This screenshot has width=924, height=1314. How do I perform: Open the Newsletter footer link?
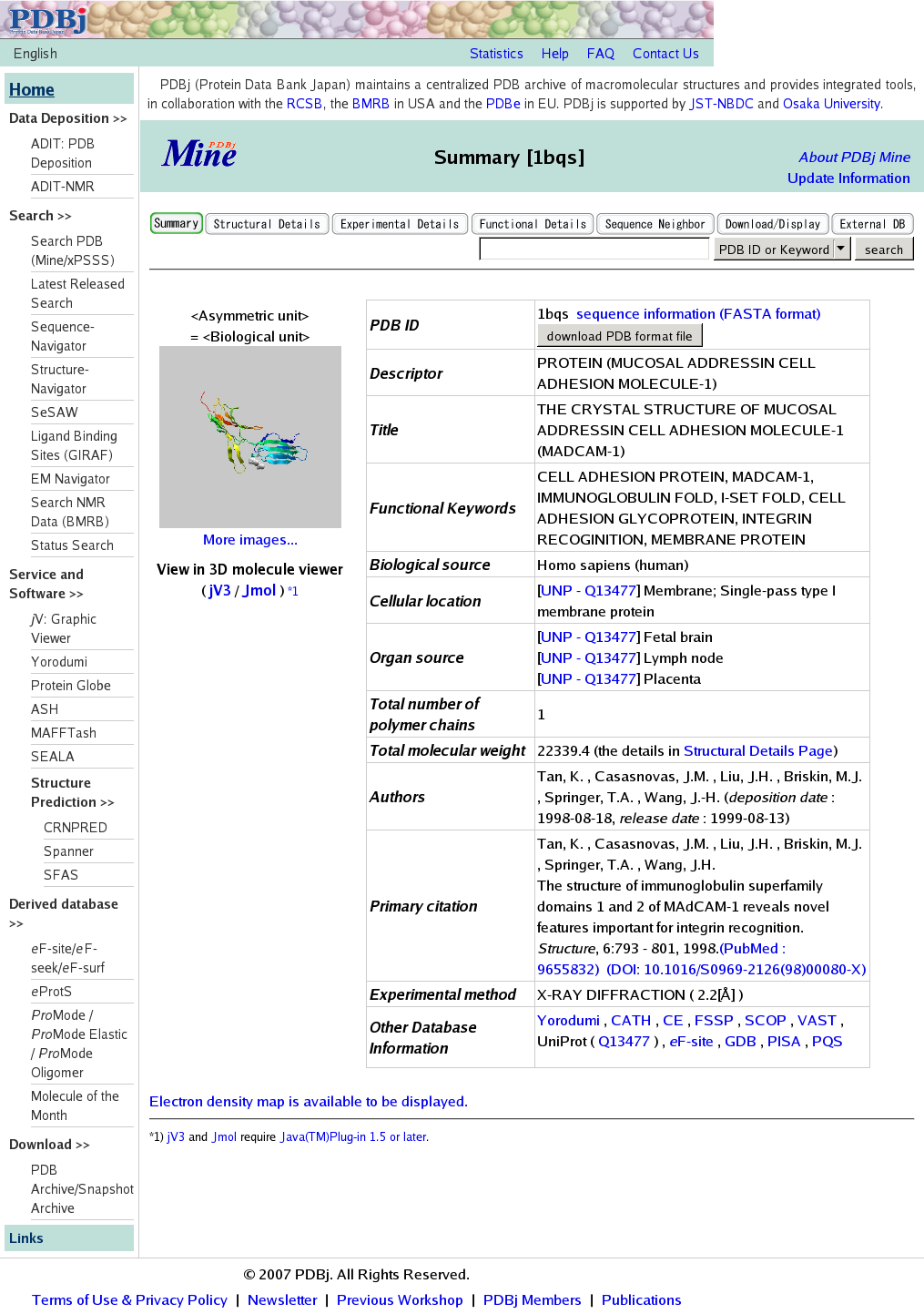pyautogui.click(x=282, y=1299)
